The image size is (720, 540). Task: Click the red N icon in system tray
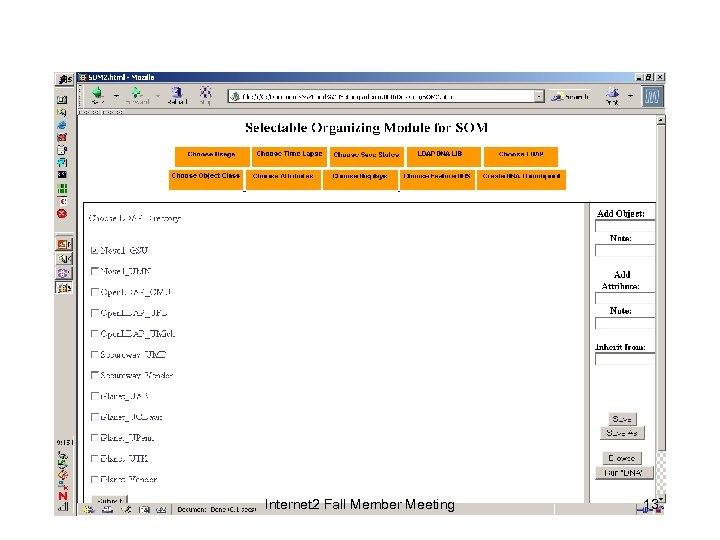point(63,496)
